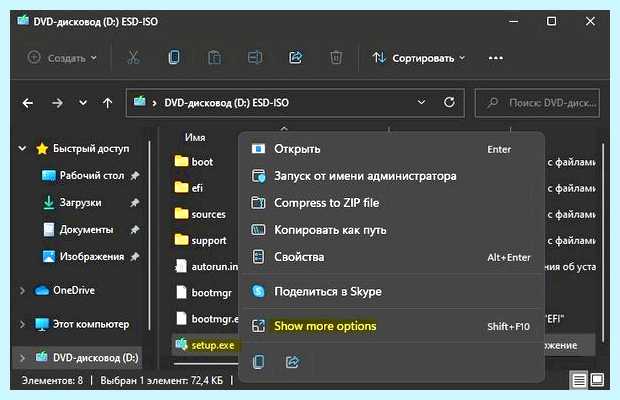This screenshot has width=620, height=400.
Task: Select the setup.exe file
Action: tap(205, 345)
